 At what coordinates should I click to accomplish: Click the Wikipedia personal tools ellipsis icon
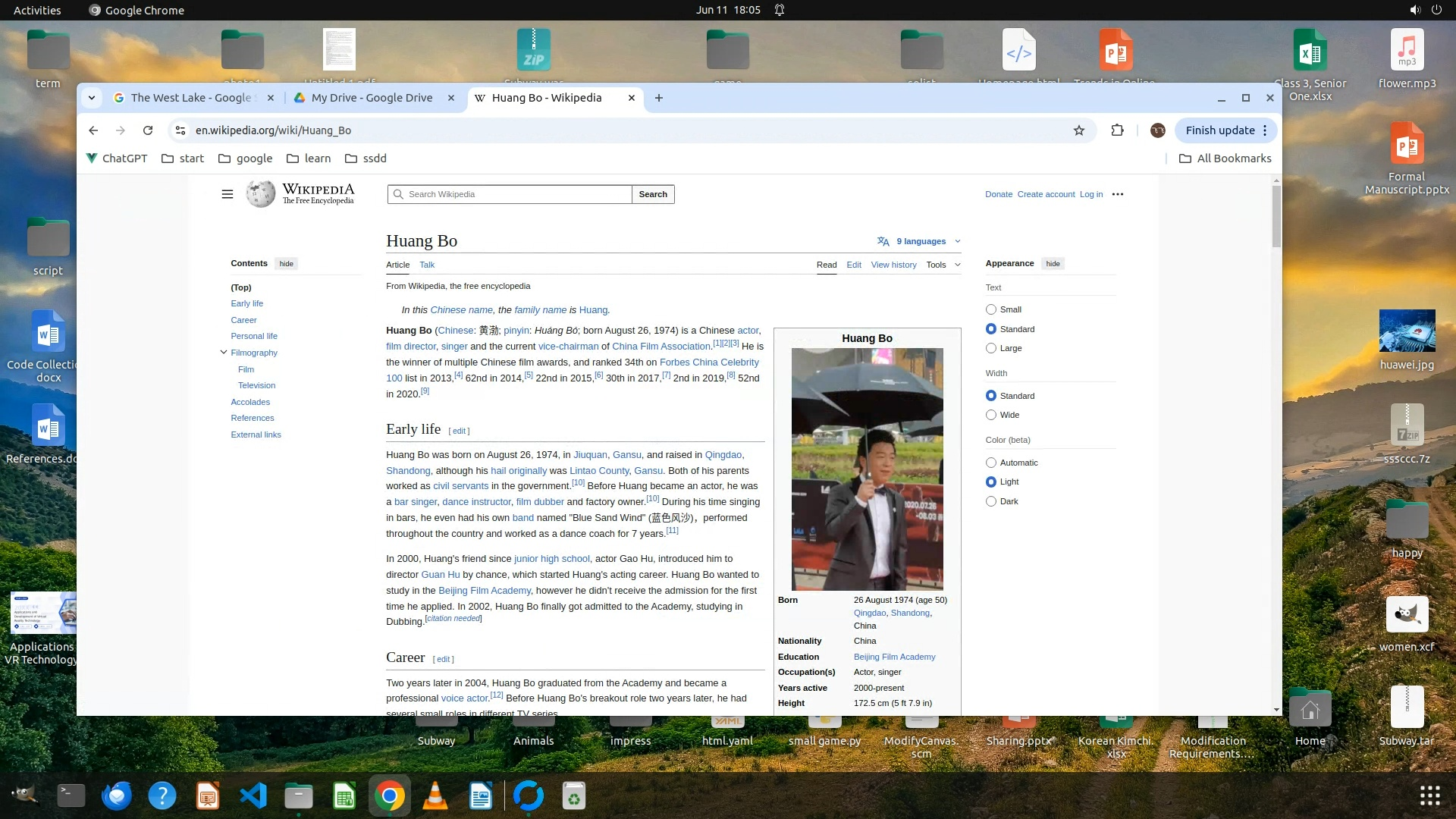click(x=1117, y=194)
